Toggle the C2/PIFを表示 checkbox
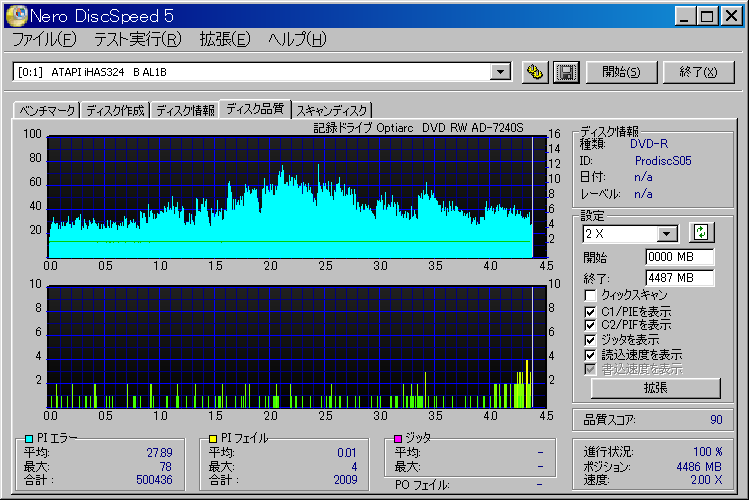749x500 pixels. pos(590,325)
